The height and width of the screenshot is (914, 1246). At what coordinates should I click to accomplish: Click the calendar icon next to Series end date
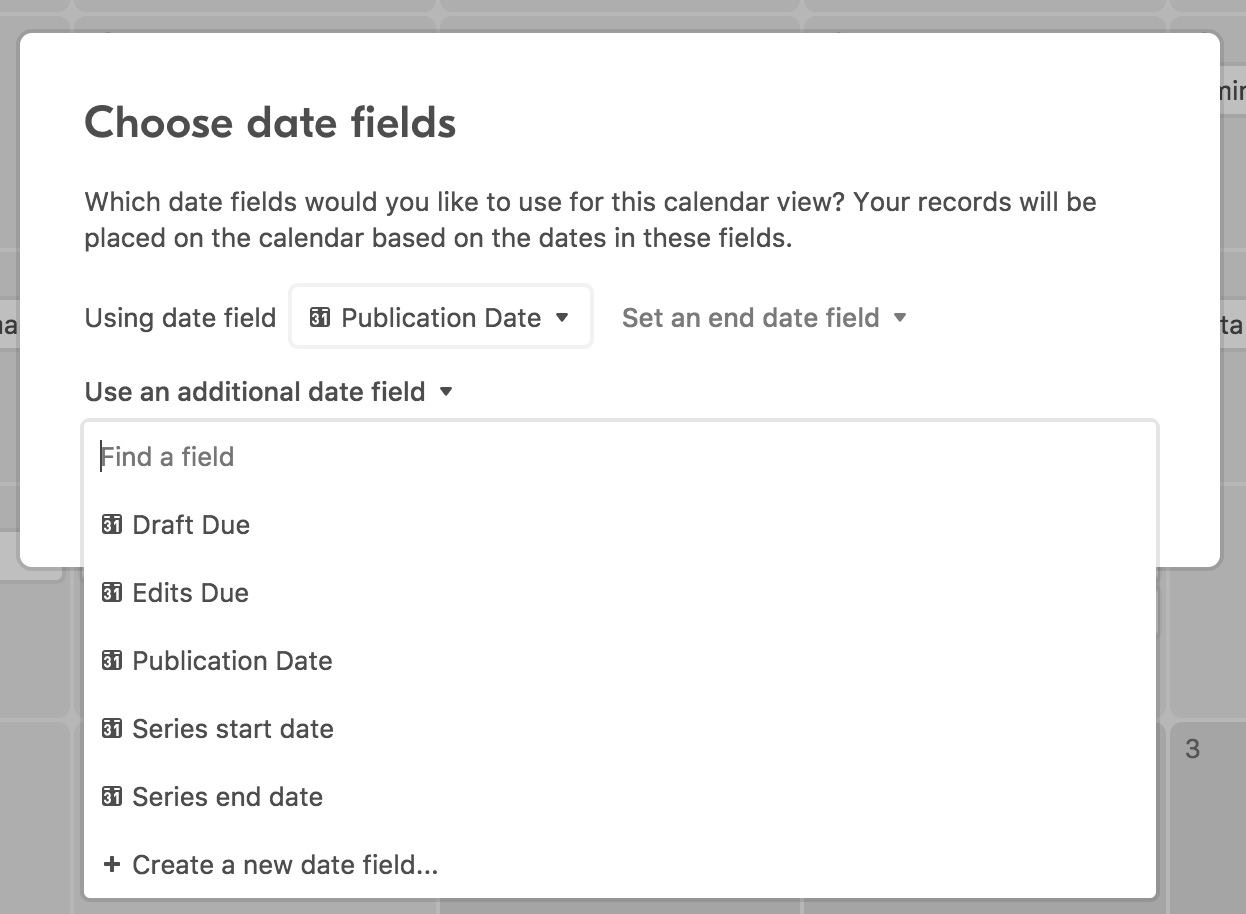click(x=112, y=796)
